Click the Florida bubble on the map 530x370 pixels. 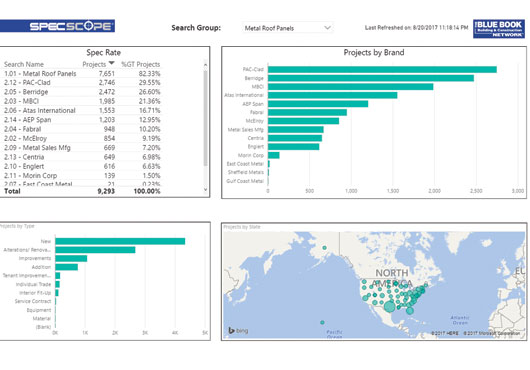[410, 311]
